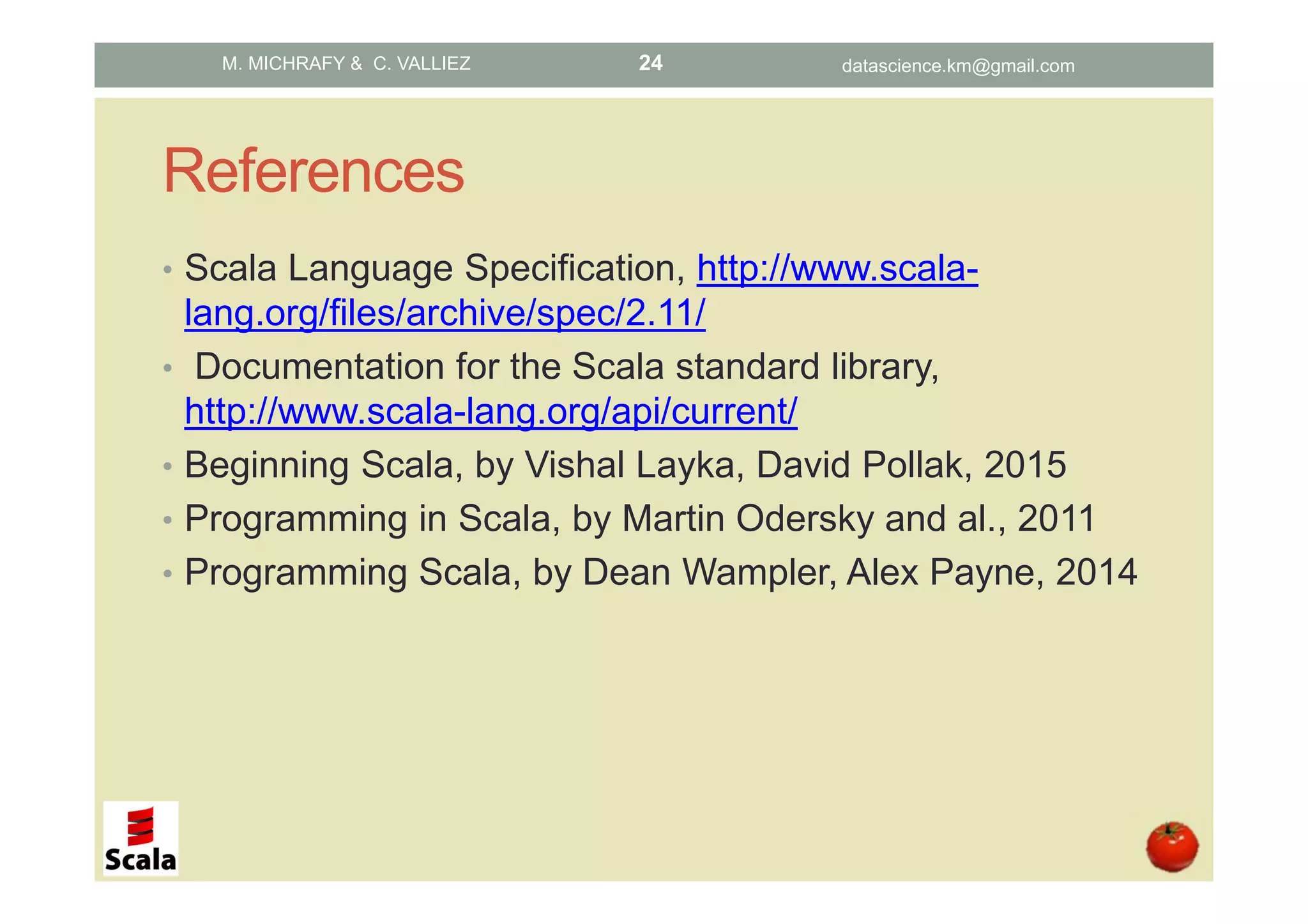This screenshot has height=924, width=1308.
Task: Click the Scala logo icon
Action: pos(141,839)
